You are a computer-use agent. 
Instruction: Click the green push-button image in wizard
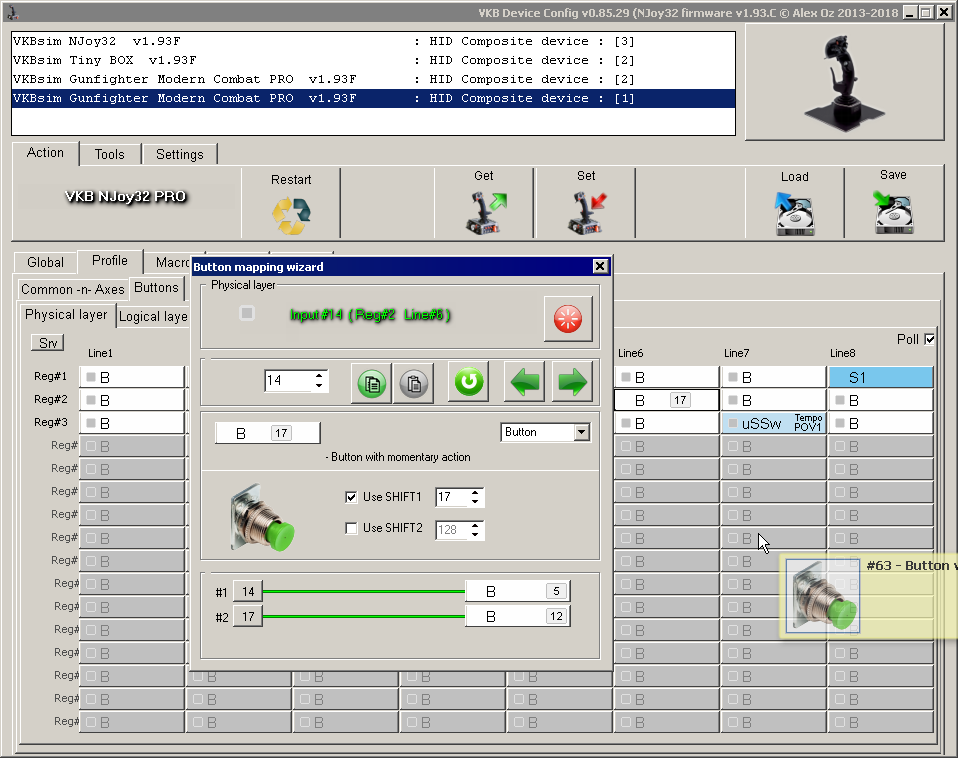point(262,518)
